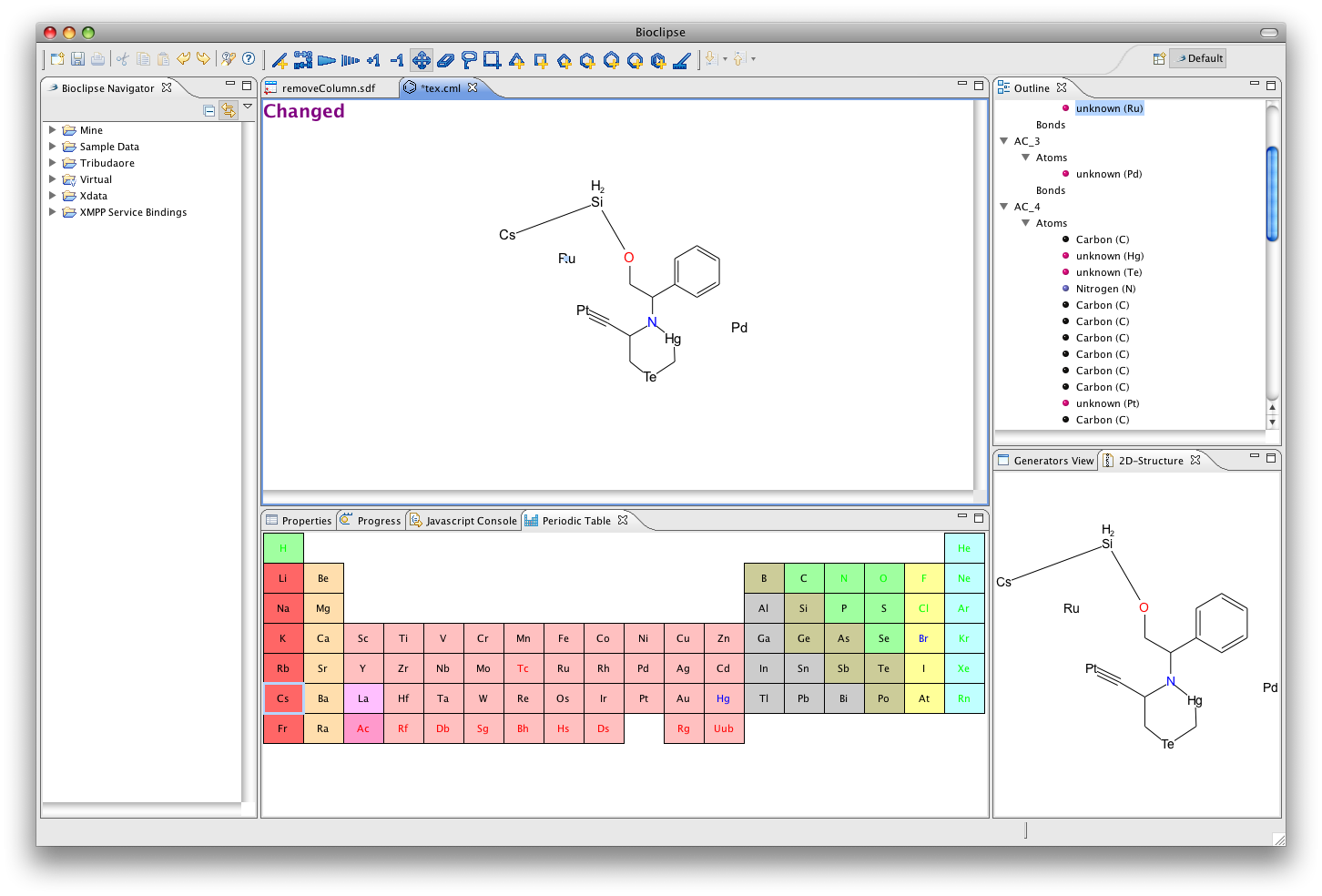Open the navigator view menu dropdown
1322x896 pixels.
click(247, 107)
